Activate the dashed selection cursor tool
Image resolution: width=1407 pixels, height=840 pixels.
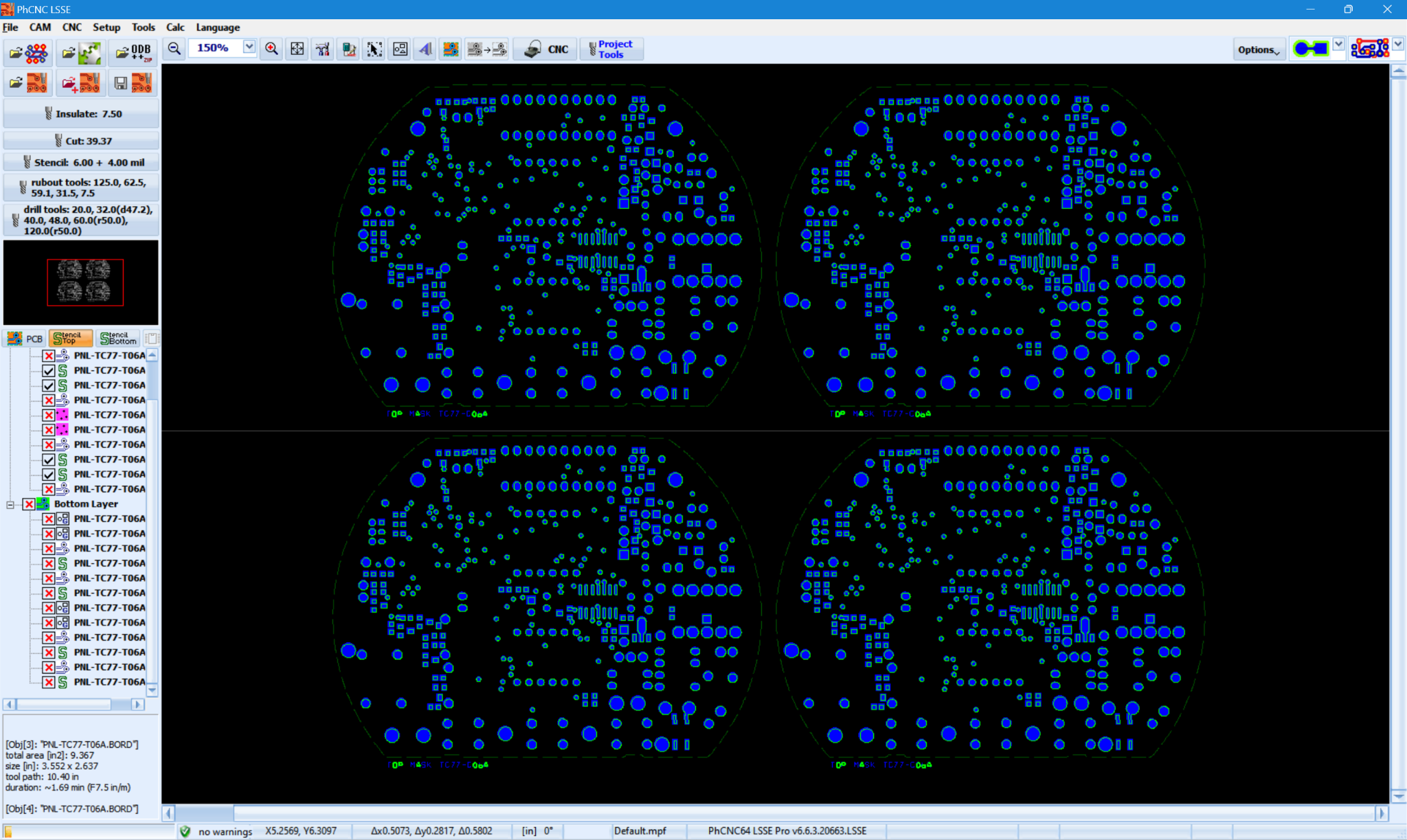[374, 49]
